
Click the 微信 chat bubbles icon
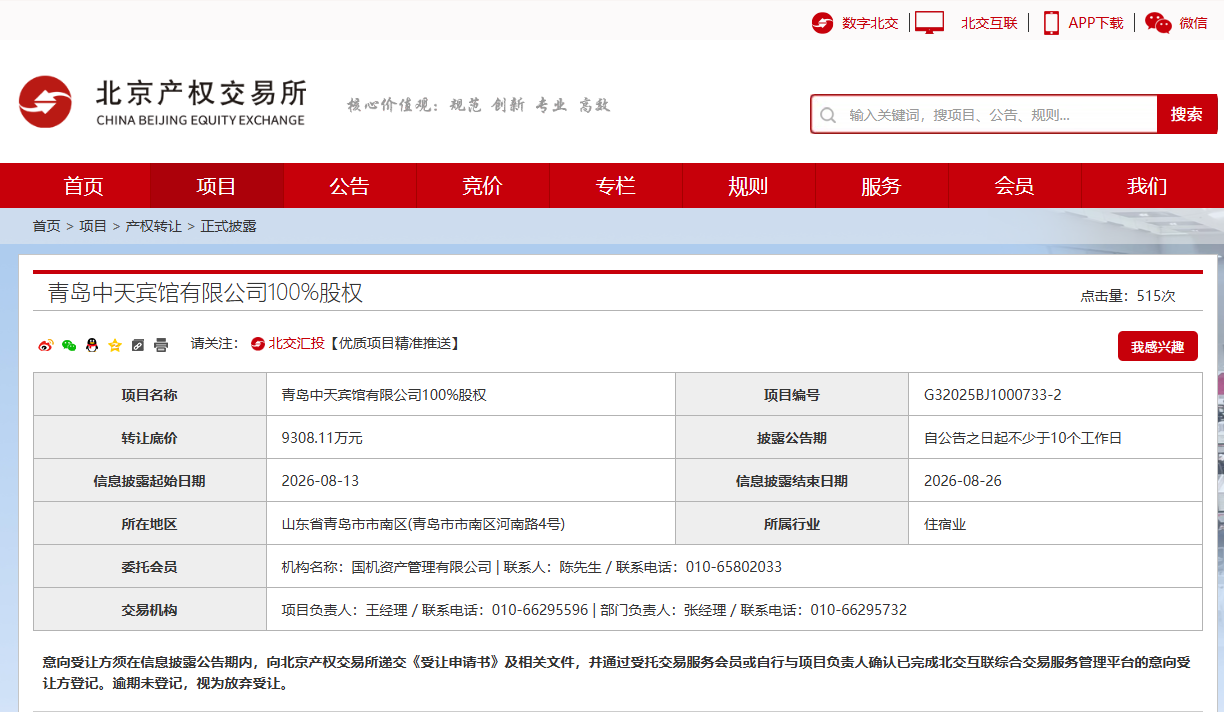1158,23
